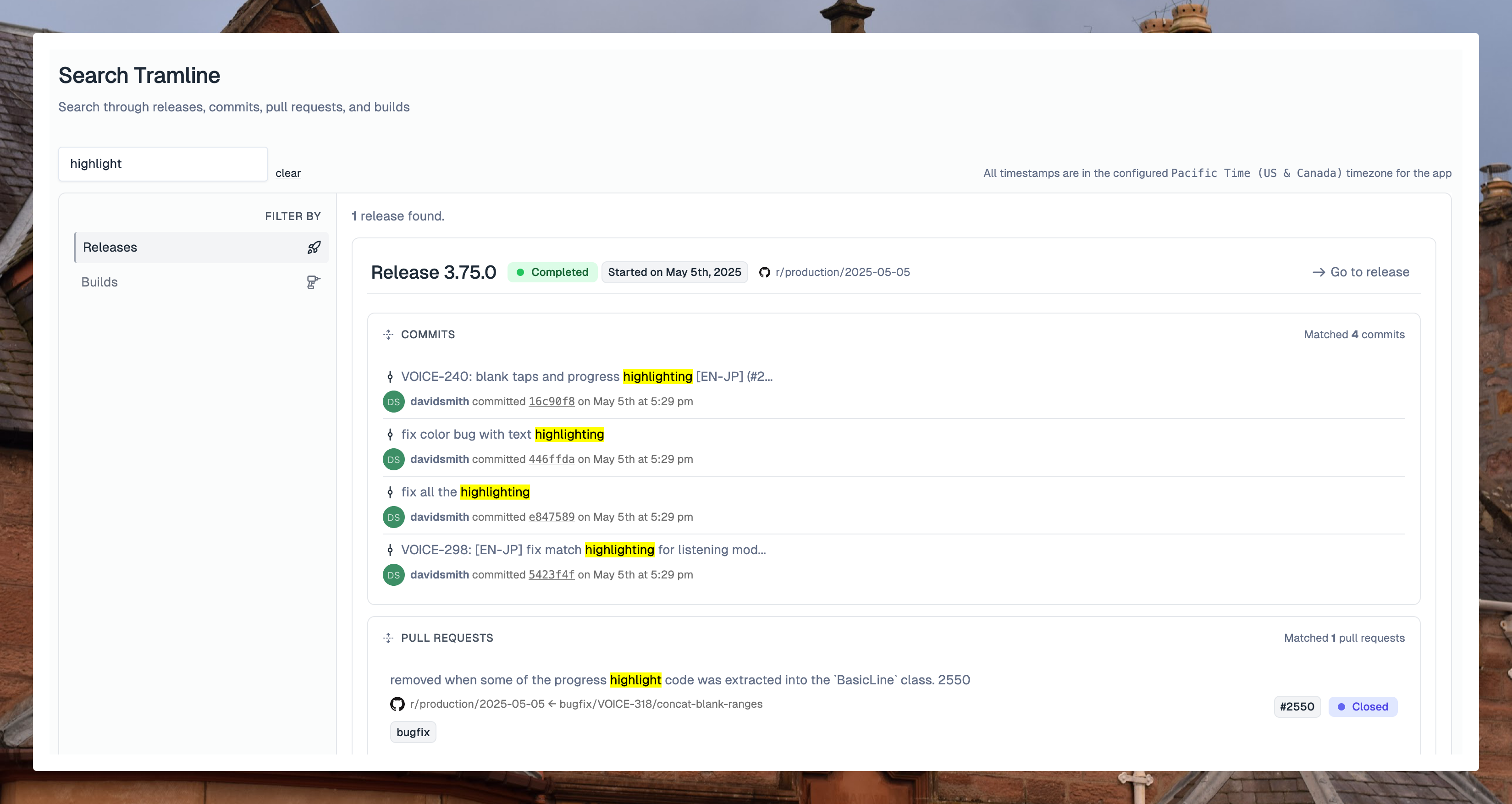Clear the search query
This screenshot has height=804, width=1512.
(x=288, y=173)
